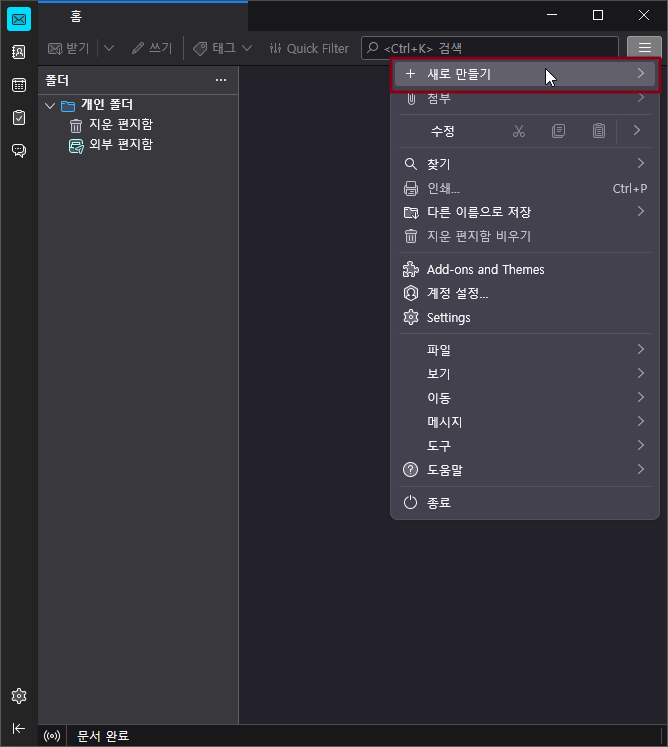The image size is (668, 747).
Task: Open Settings from the app menu
Action: pos(525,318)
